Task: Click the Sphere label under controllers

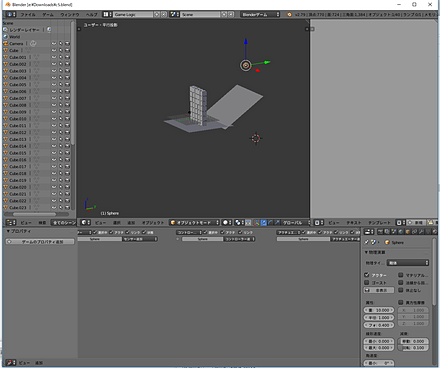Action: [x=203, y=239]
